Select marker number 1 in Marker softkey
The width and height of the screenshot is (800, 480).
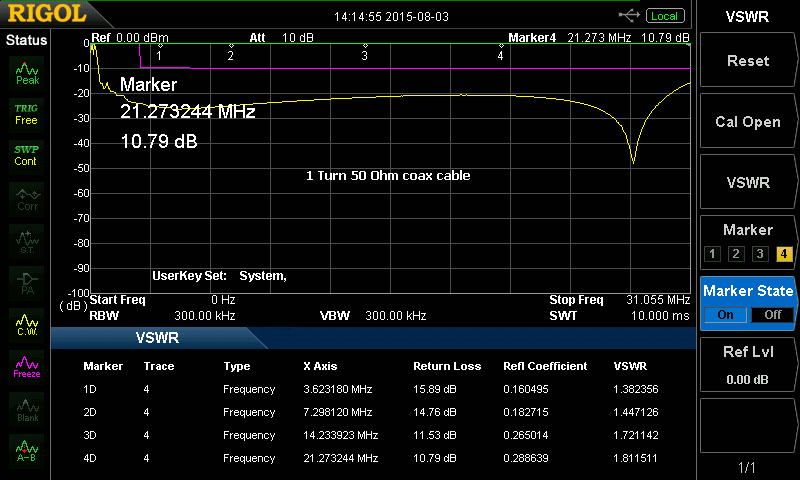[x=712, y=254]
